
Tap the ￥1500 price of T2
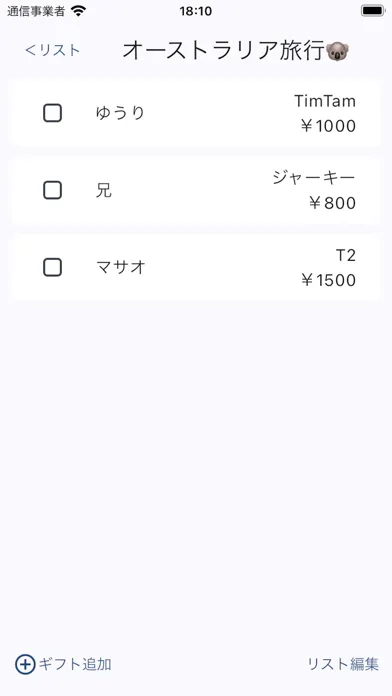pyautogui.click(x=328, y=281)
